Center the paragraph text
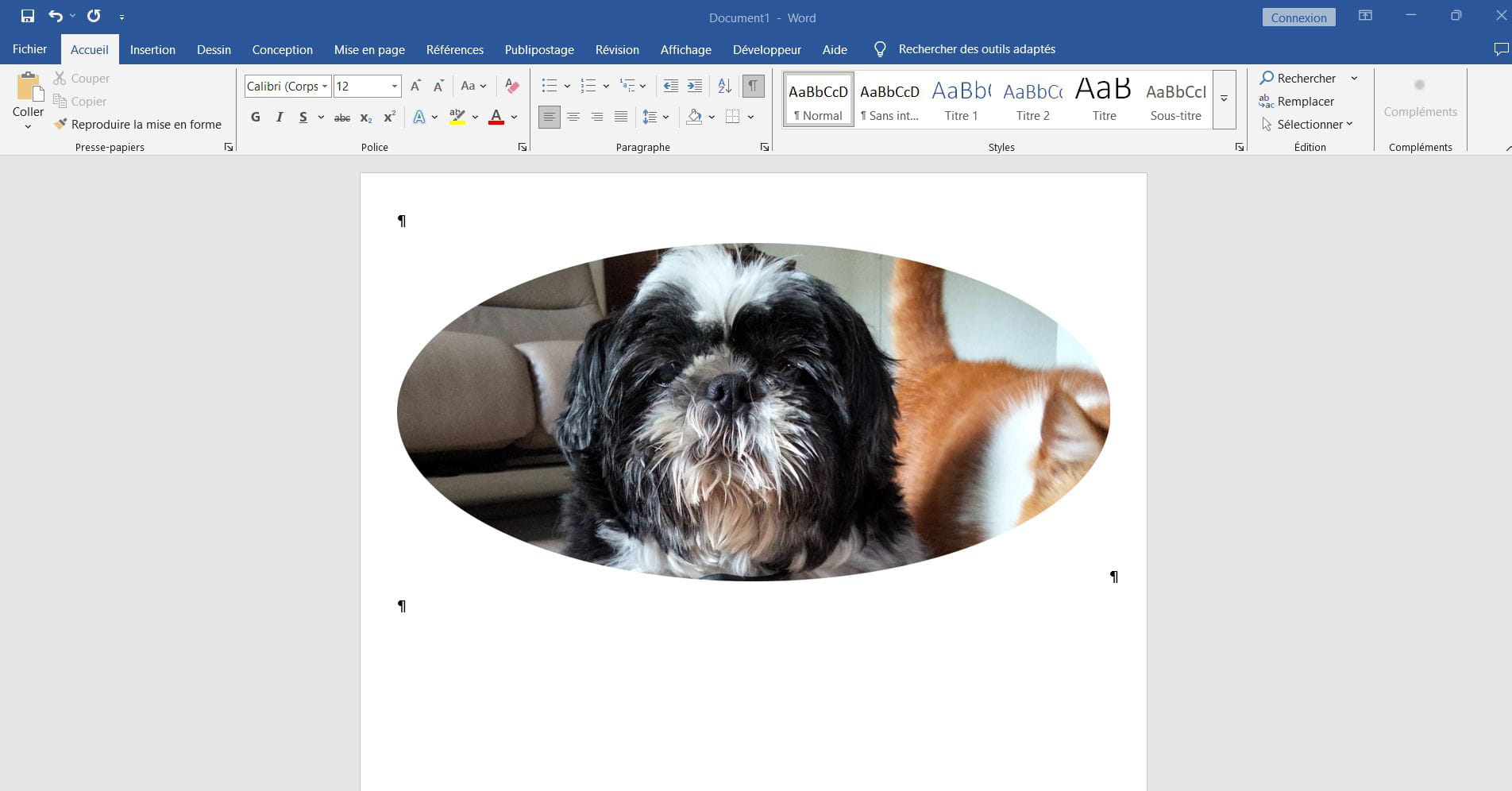1512x791 pixels. coord(573,118)
